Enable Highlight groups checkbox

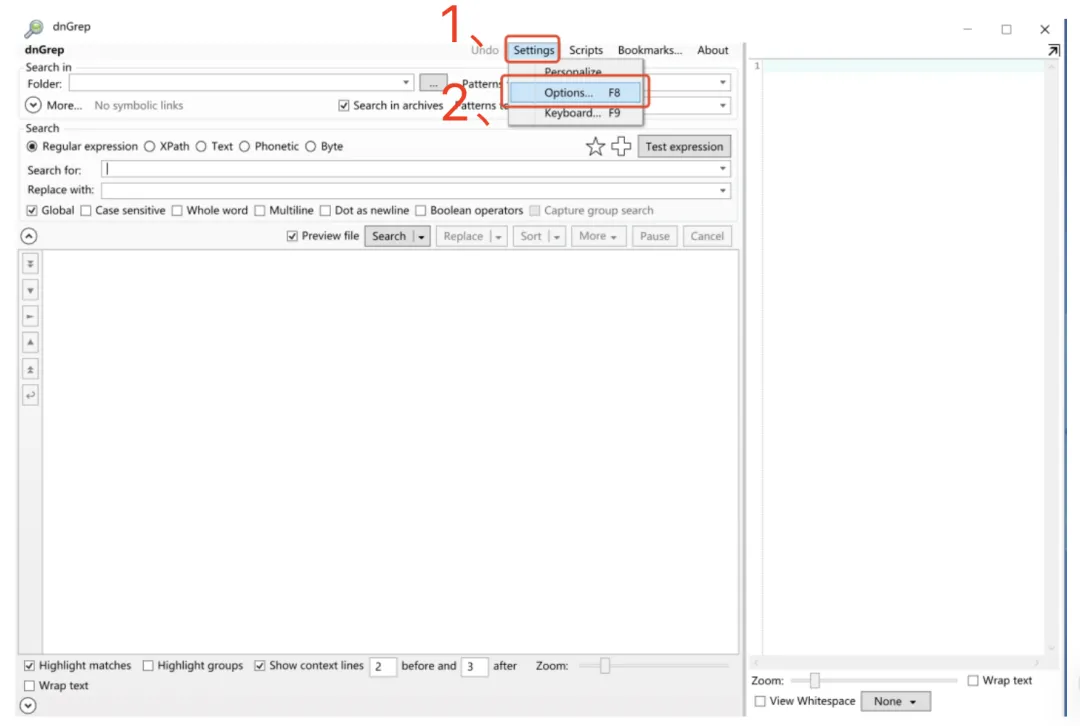click(148, 665)
